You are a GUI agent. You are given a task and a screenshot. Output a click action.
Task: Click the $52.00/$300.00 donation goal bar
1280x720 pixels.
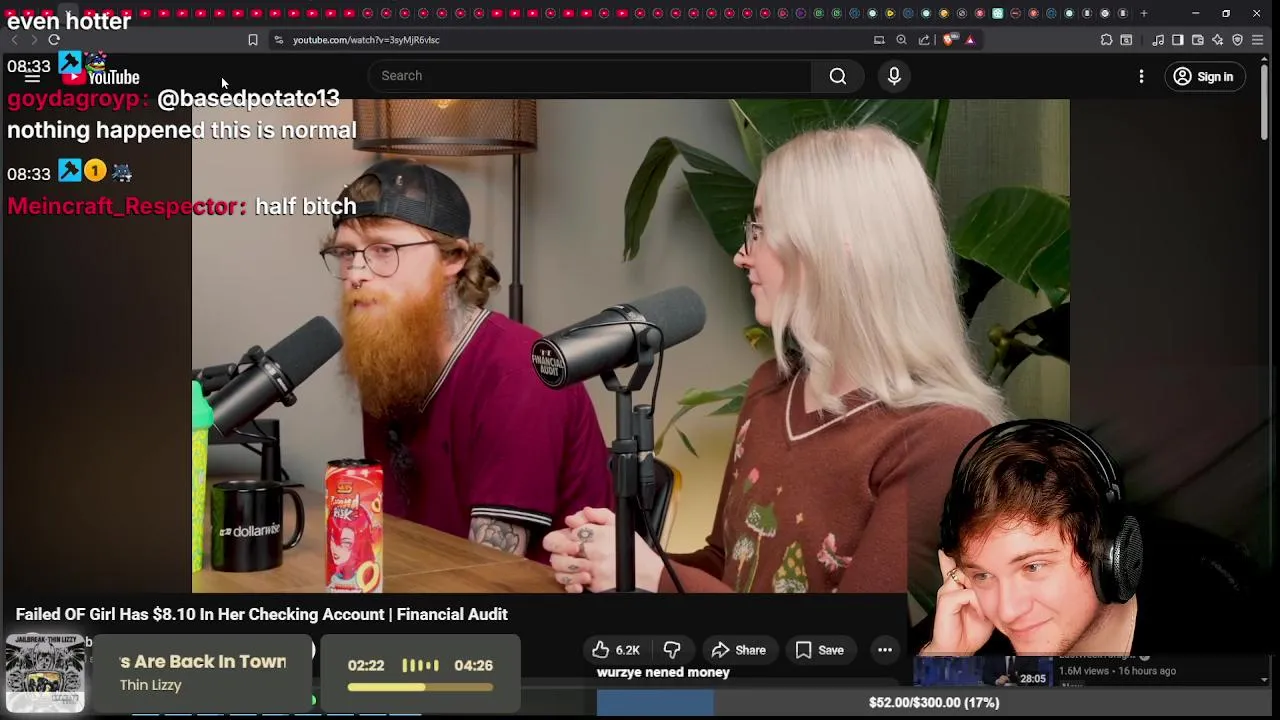pos(934,703)
